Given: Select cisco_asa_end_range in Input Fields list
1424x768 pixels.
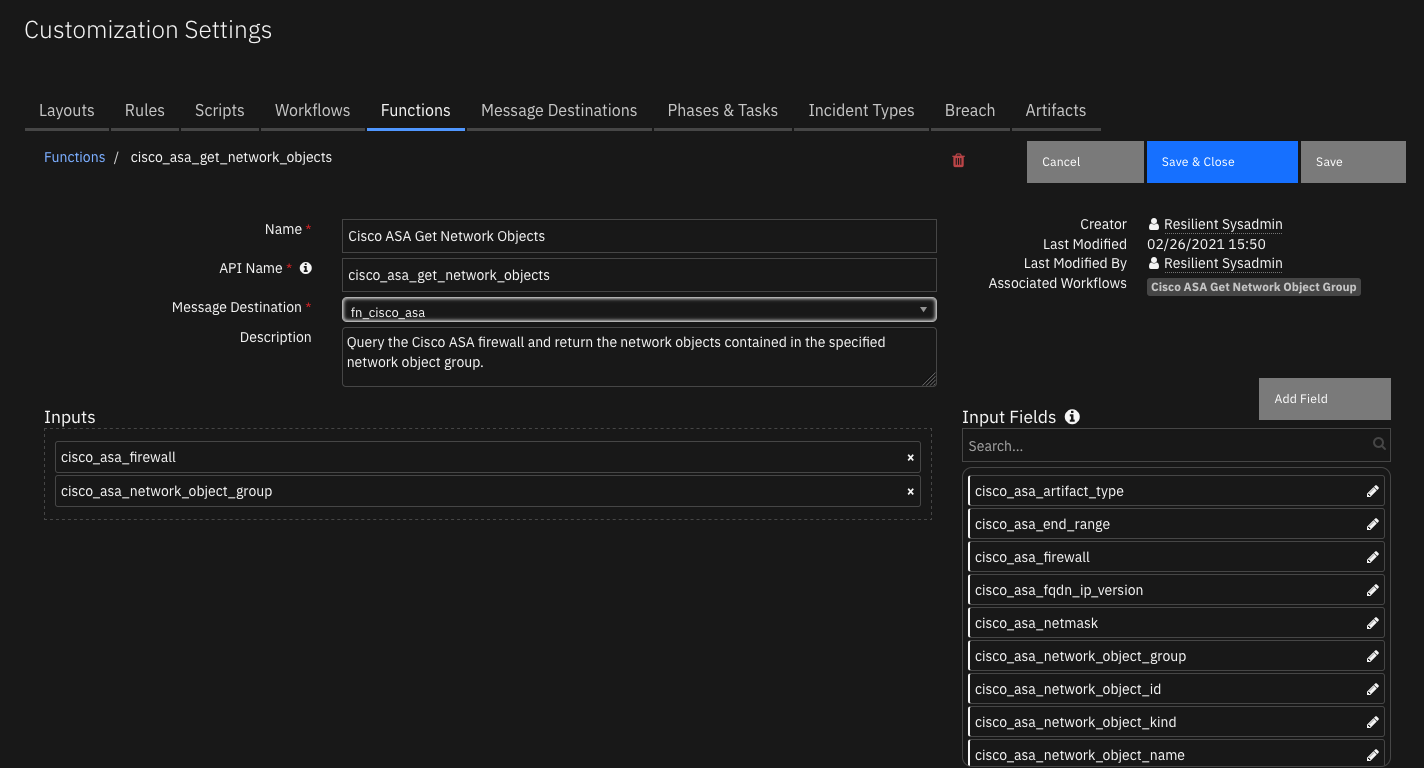Looking at the screenshot, I should tap(1176, 524).
